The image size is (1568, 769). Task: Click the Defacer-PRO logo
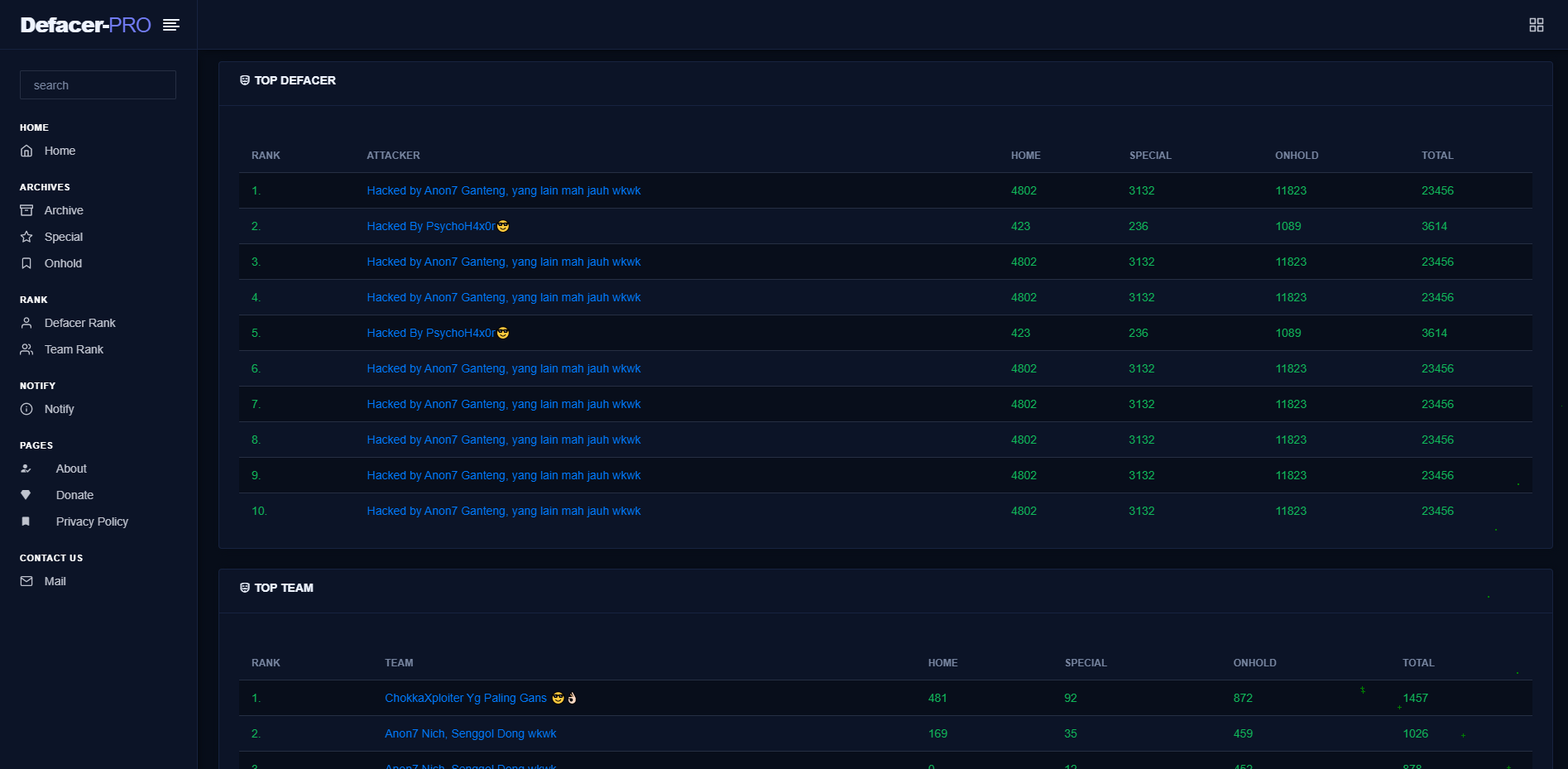point(85,25)
